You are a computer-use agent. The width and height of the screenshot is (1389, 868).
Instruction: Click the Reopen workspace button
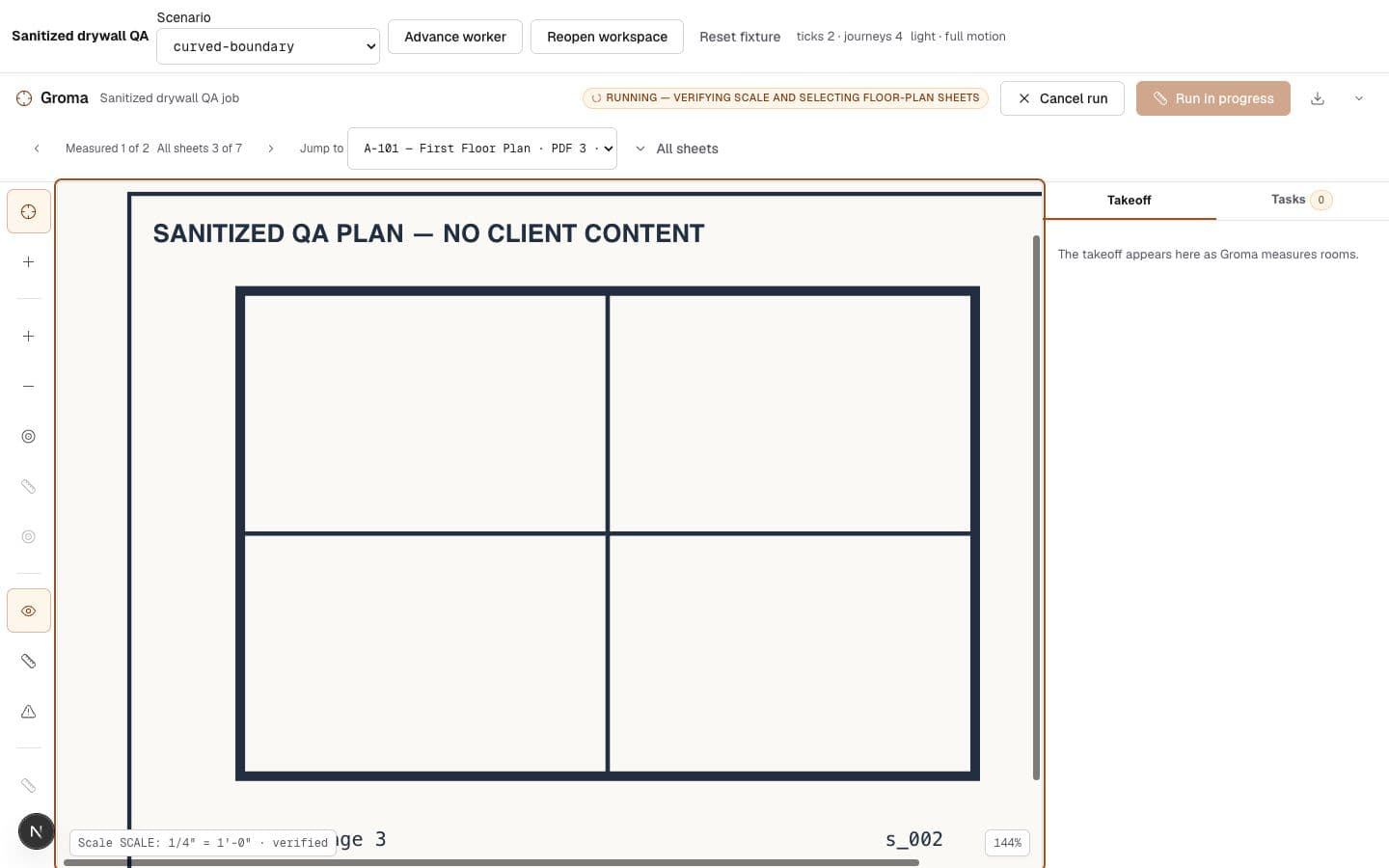tap(607, 37)
